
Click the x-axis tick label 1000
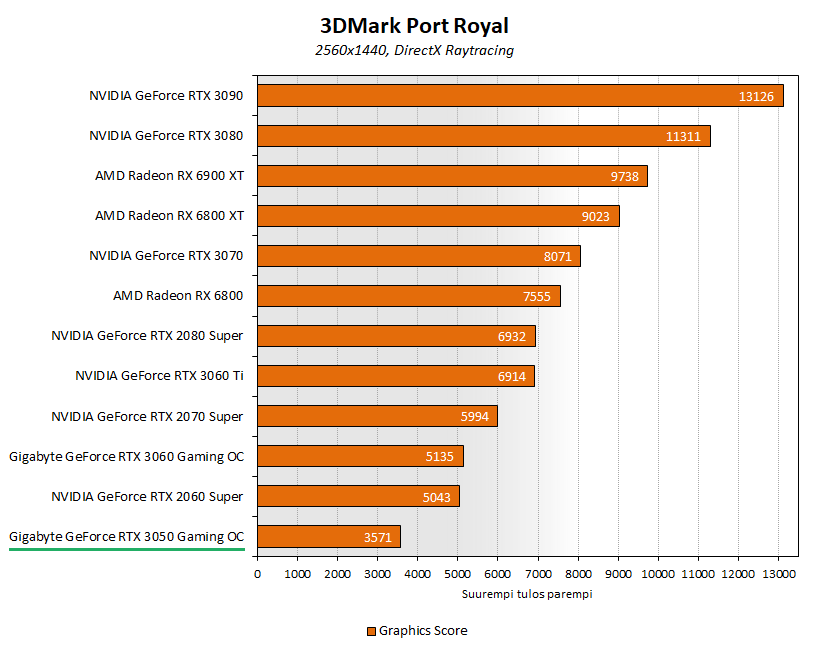point(297,574)
